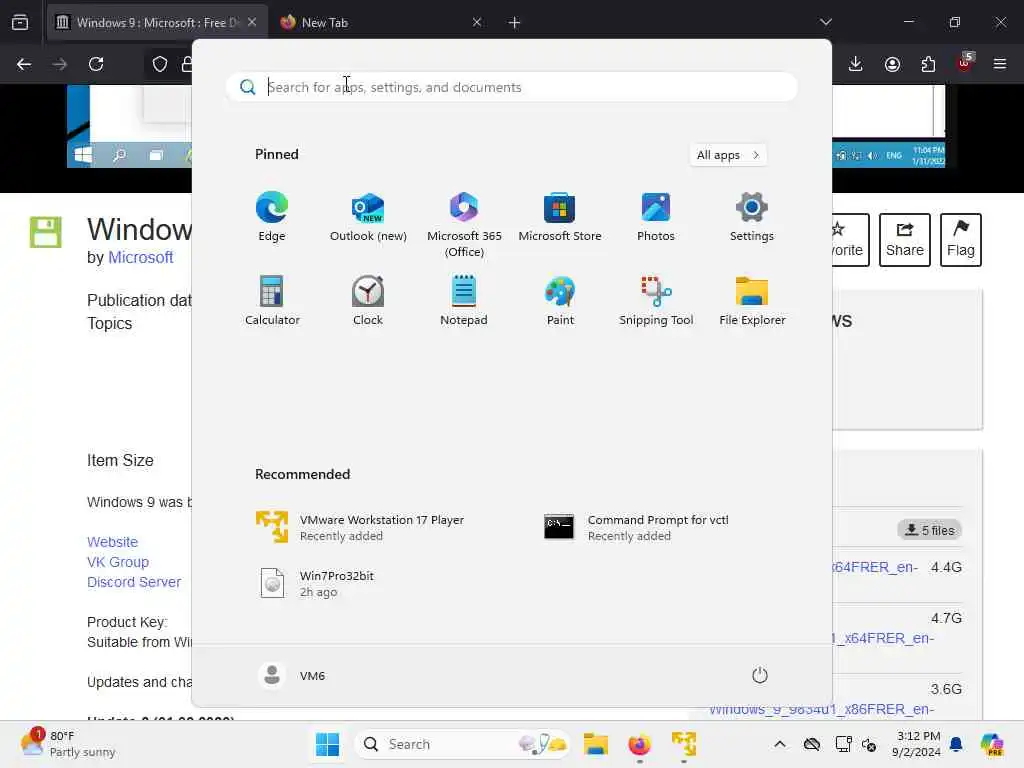Viewport: 1024px width, 768px height.
Task: Open Clock app in Start menu
Action: [x=368, y=301]
